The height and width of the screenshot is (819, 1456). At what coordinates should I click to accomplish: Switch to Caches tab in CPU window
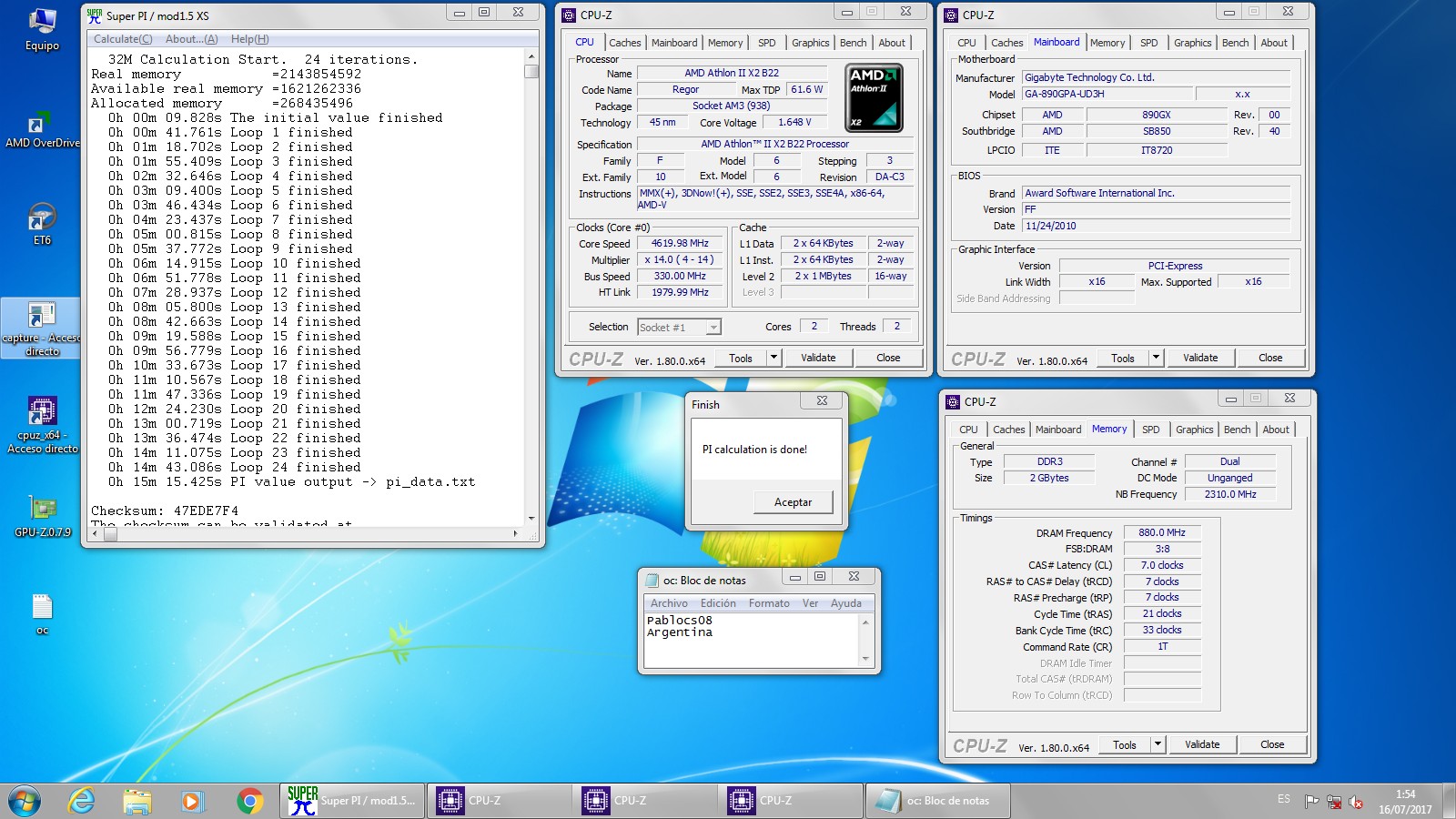pyautogui.click(x=624, y=43)
